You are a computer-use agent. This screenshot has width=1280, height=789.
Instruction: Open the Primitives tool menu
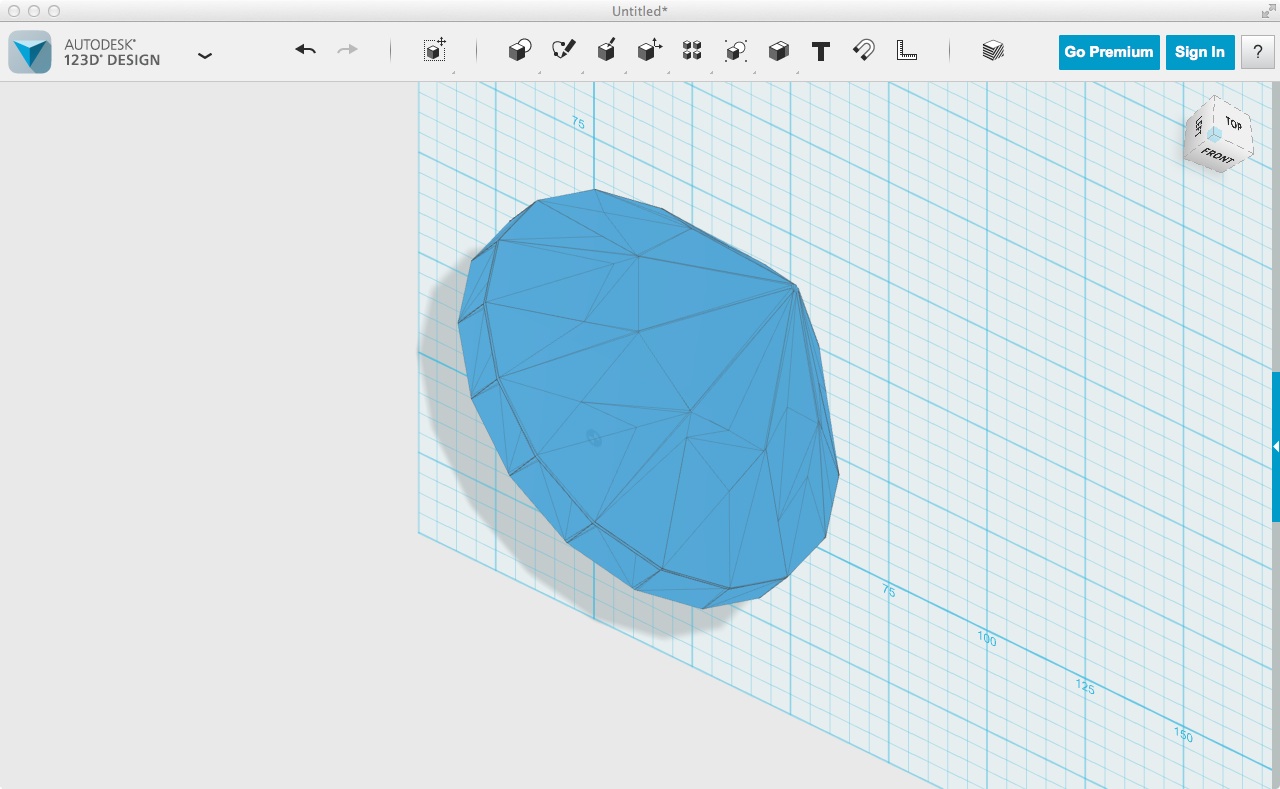click(519, 51)
